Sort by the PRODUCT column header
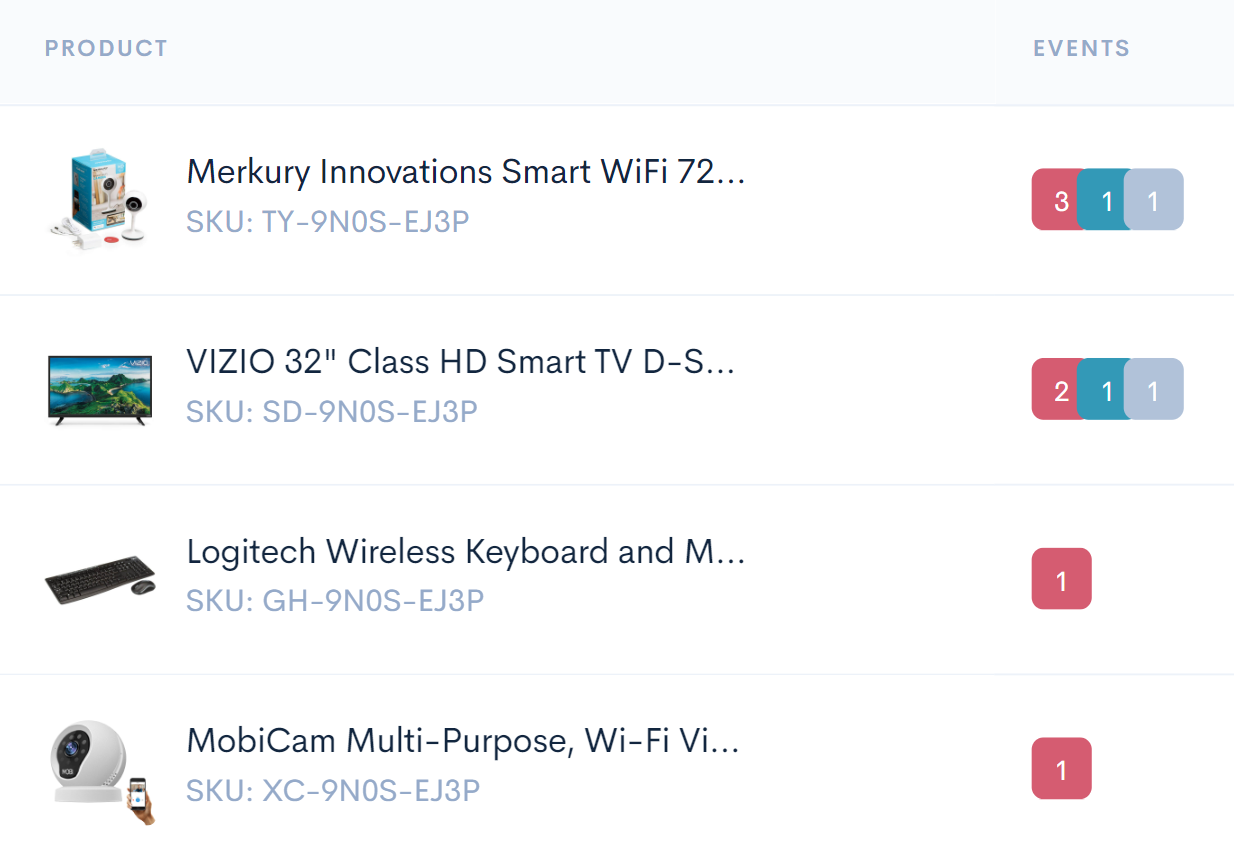Viewport: 1234px width, 859px height. (x=106, y=48)
